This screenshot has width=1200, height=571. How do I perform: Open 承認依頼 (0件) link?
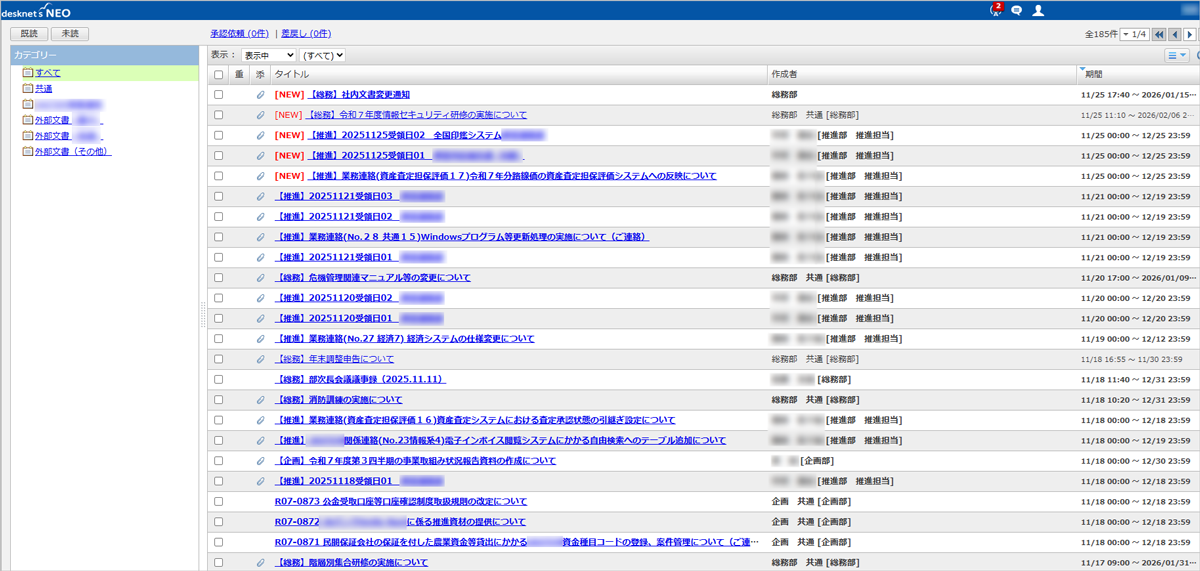[240, 34]
